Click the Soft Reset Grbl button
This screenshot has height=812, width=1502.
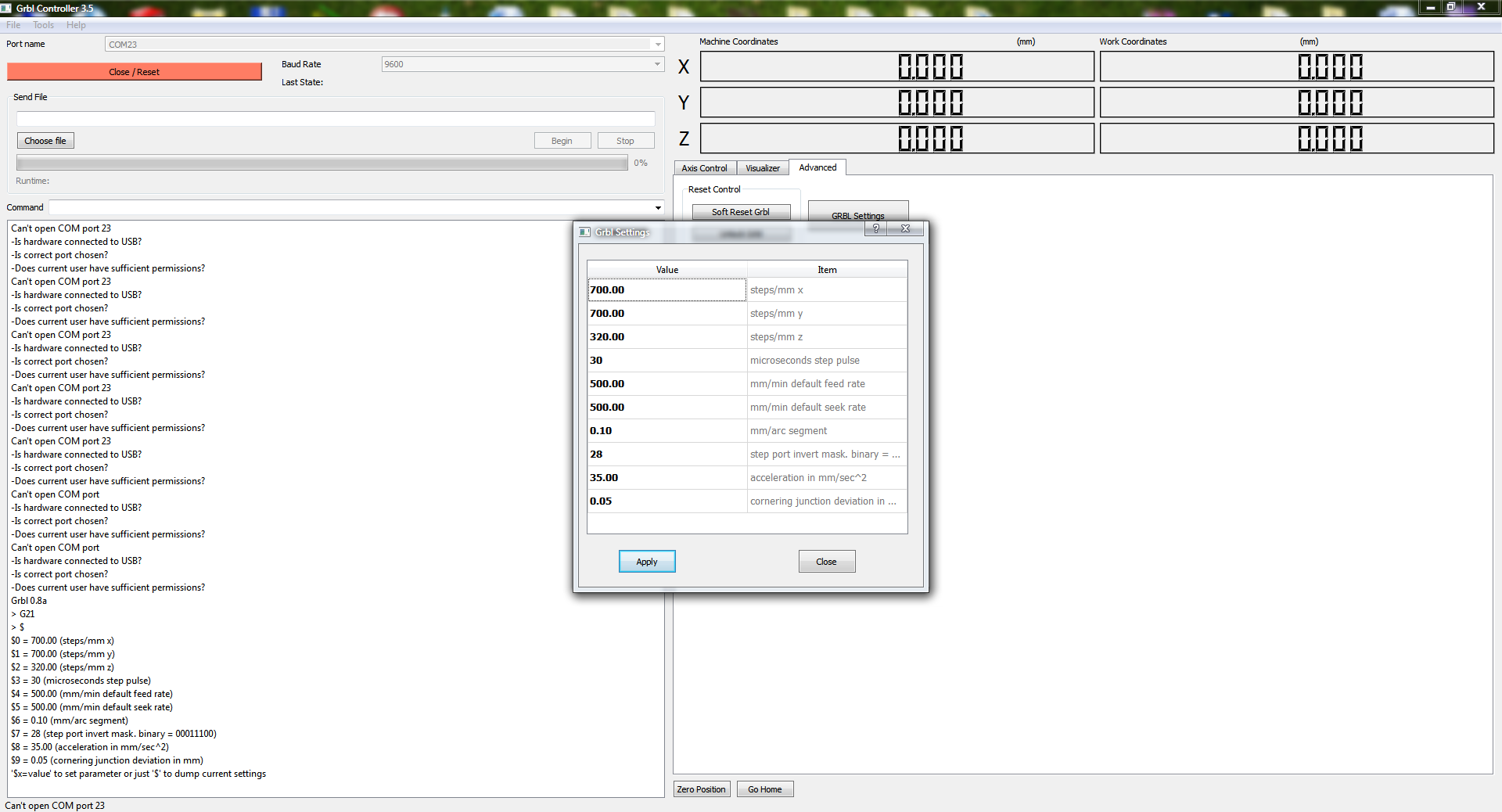[741, 212]
